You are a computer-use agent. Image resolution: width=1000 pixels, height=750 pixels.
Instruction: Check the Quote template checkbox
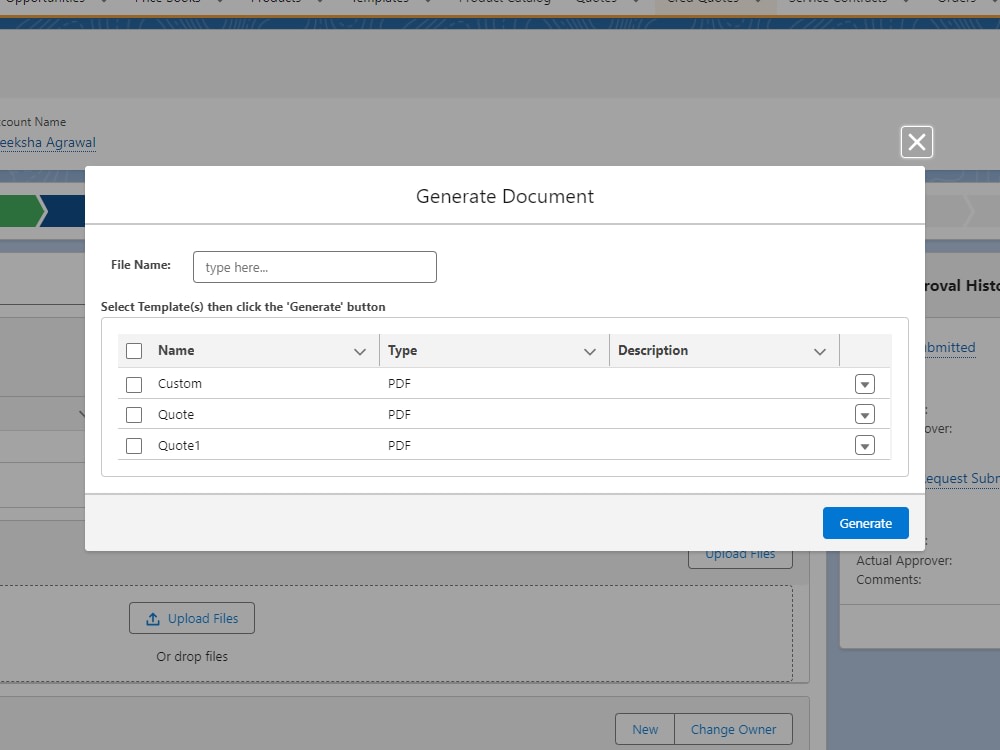pyautogui.click(x=134, y=415)
